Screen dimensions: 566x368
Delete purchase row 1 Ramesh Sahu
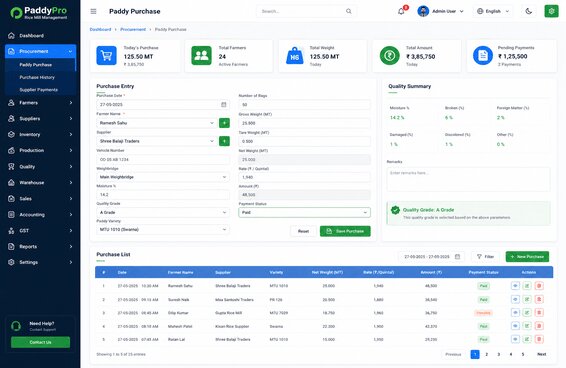539,286
